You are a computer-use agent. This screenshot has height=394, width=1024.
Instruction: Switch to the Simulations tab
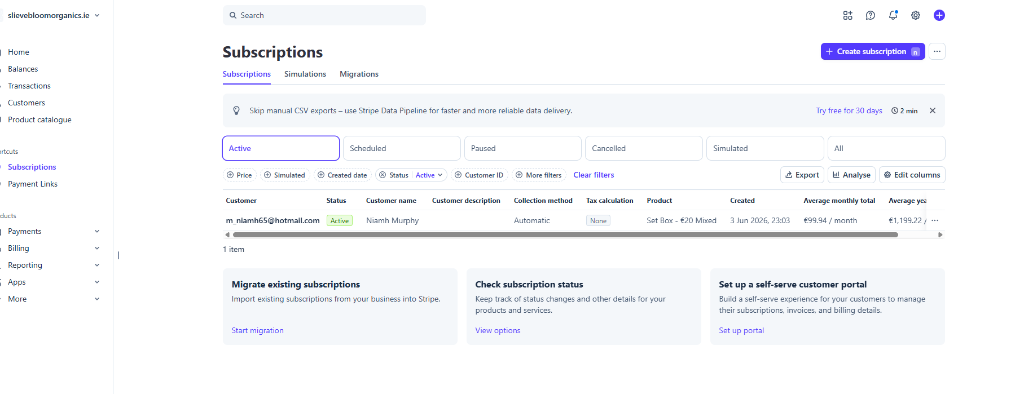[x=305, y=74]
